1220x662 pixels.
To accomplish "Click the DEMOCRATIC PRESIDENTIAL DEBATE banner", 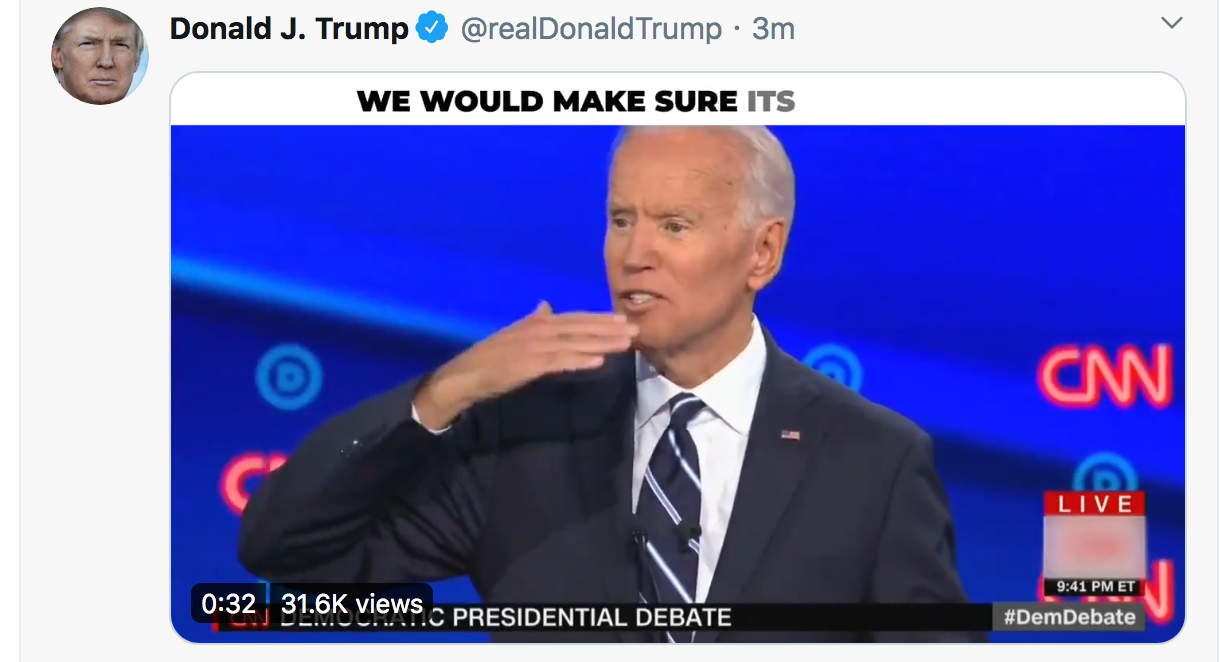I will pyautogui.click(x=505, y=617).
